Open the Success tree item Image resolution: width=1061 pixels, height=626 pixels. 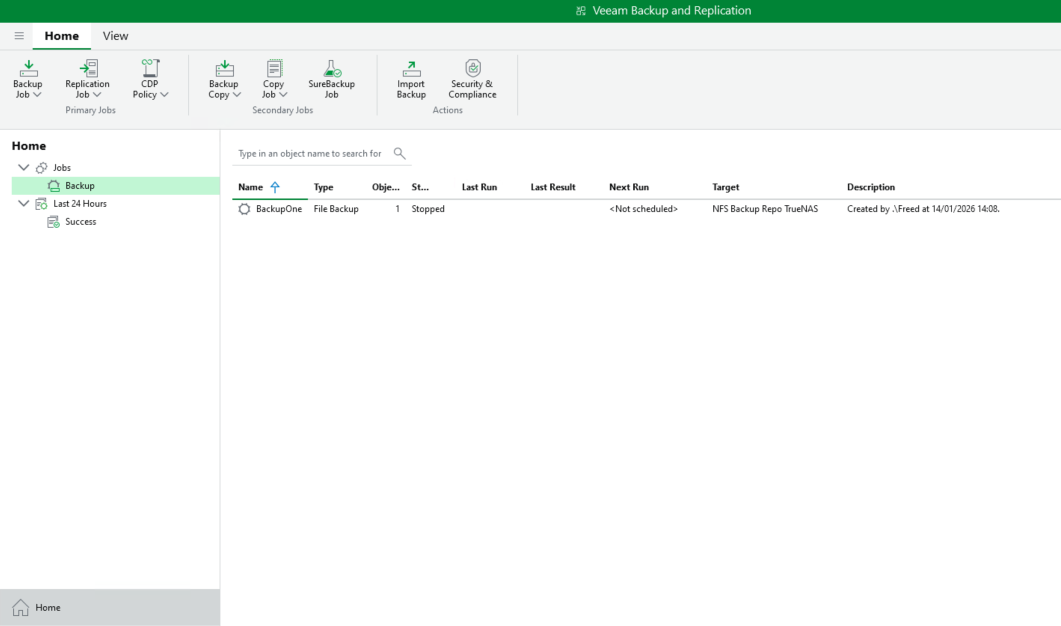coord(80,222)
